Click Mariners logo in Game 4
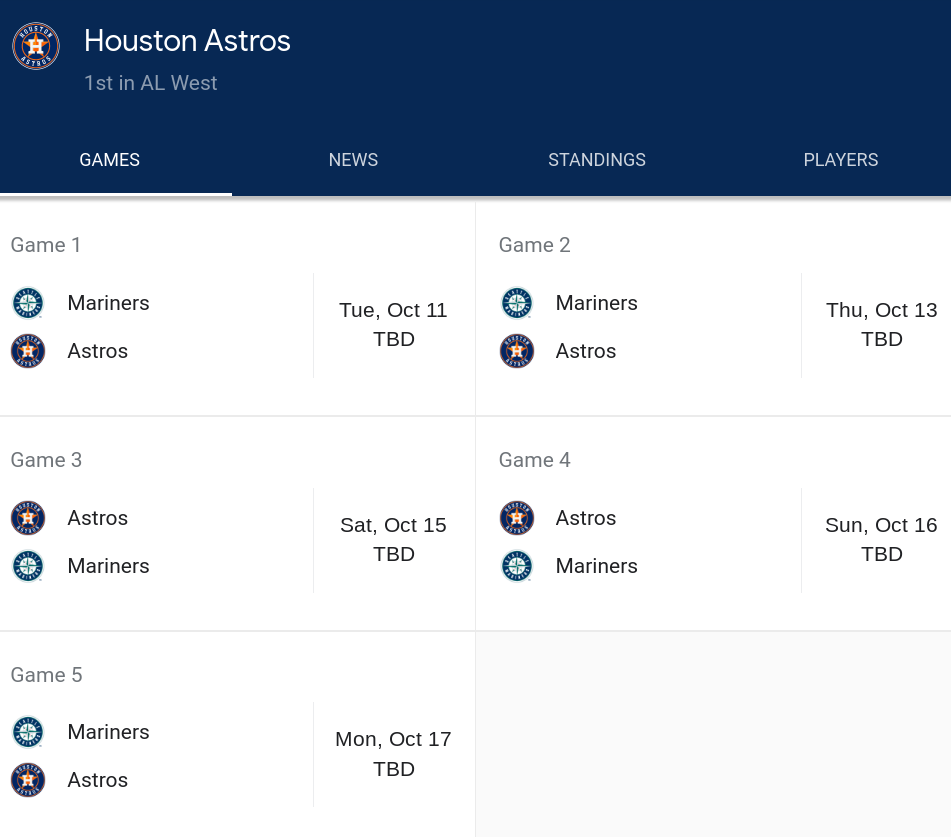The width and height of the screenshot is (951, 837). point(516,566)
